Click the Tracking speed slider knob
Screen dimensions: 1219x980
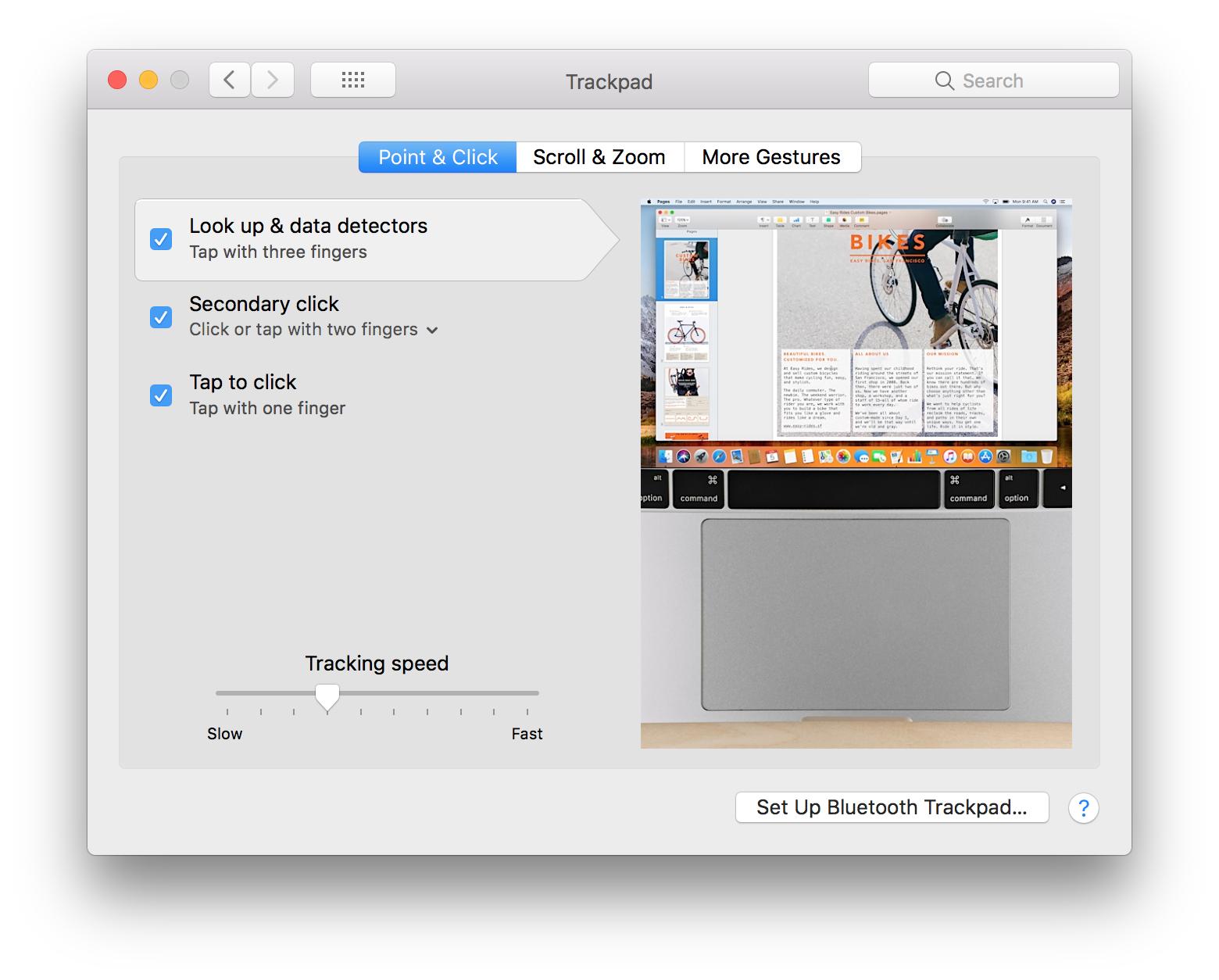[x=327, y=696]
